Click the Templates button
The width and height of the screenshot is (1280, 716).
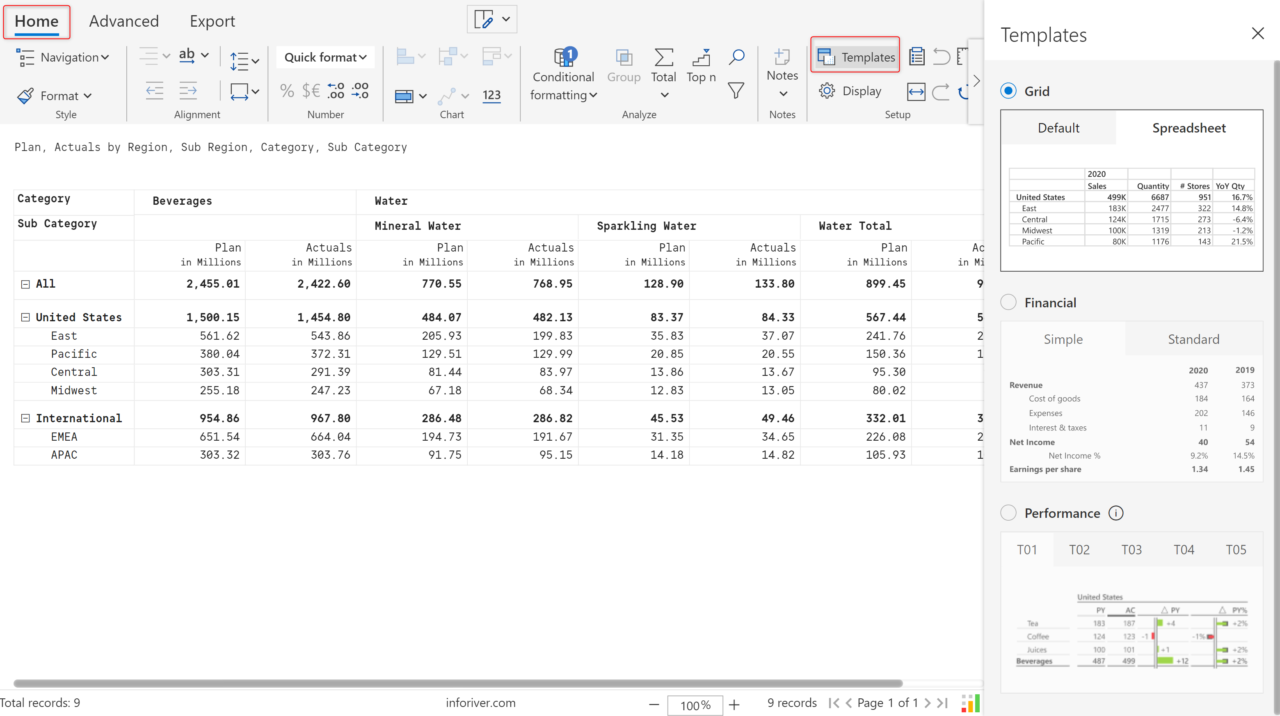point(854,55)
